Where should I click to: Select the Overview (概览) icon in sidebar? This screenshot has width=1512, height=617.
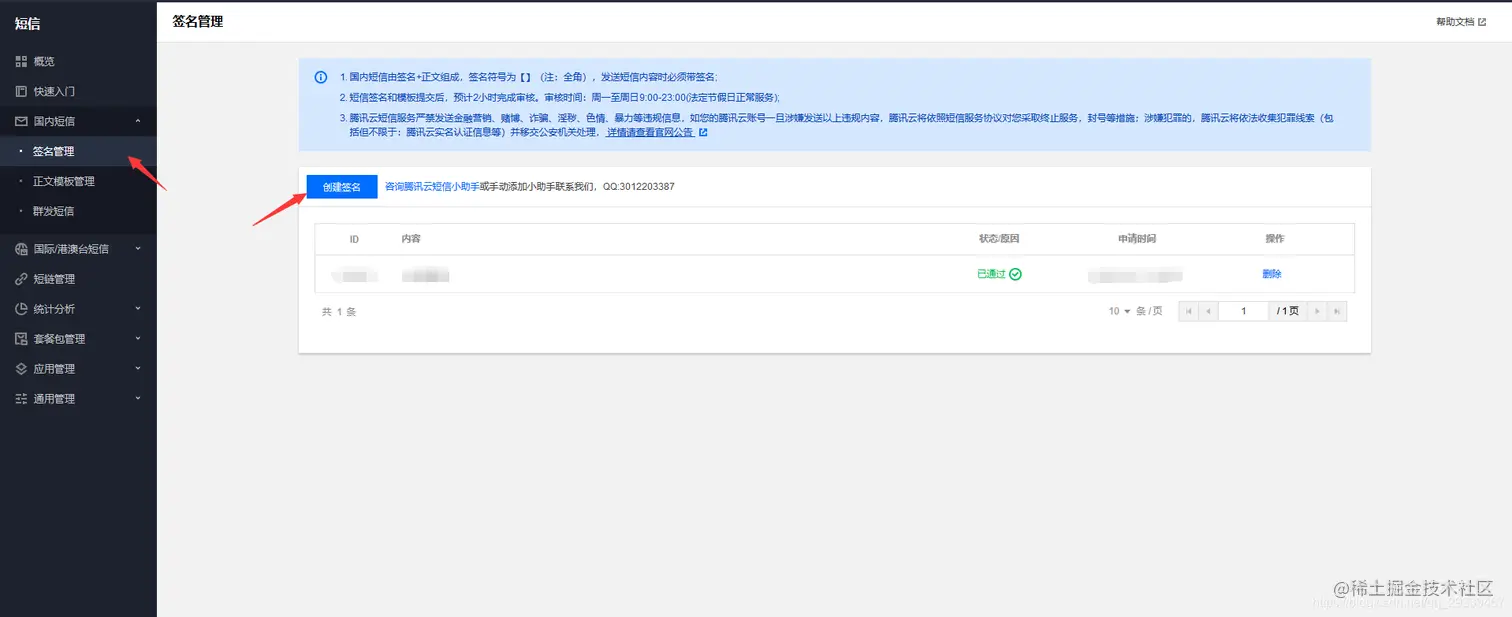22,61
